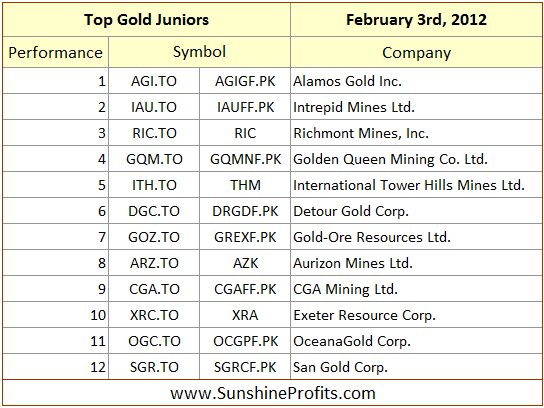Click the IAUFF.PK symbol cell
The image size is (544, 408).
(x=245, y=107)
